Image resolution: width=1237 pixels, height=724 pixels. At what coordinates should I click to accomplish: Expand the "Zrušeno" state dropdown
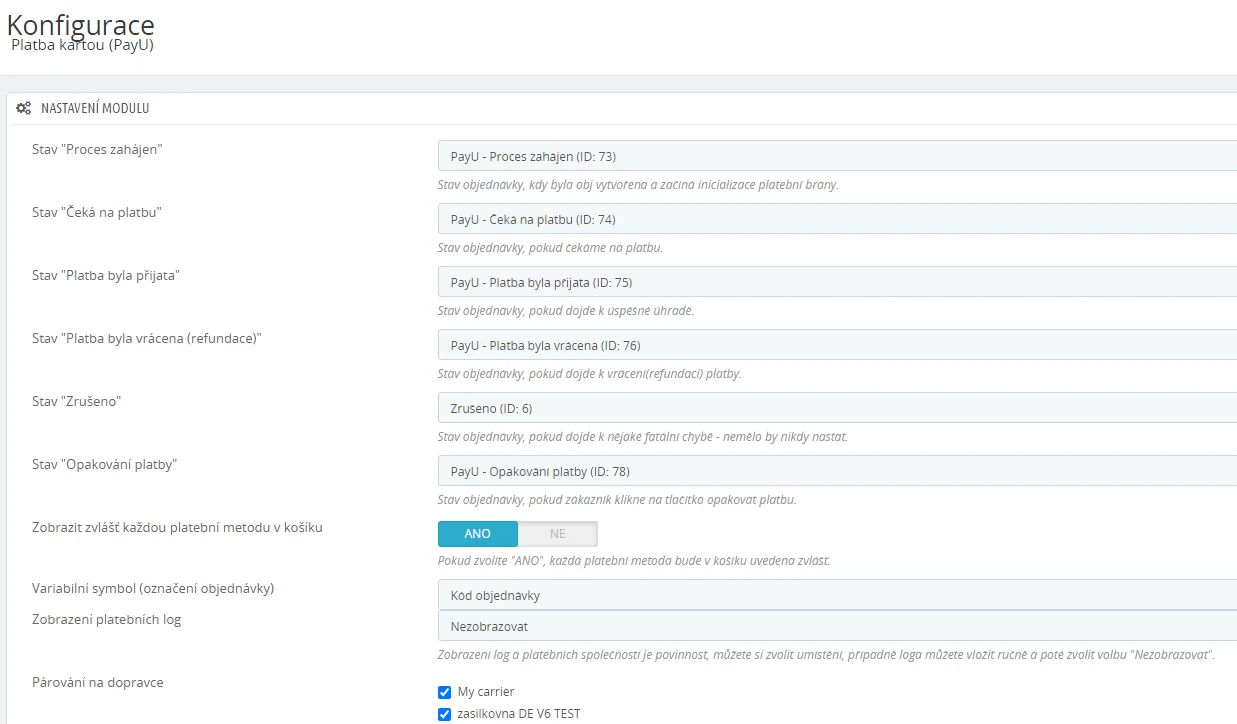pos(836,408)
